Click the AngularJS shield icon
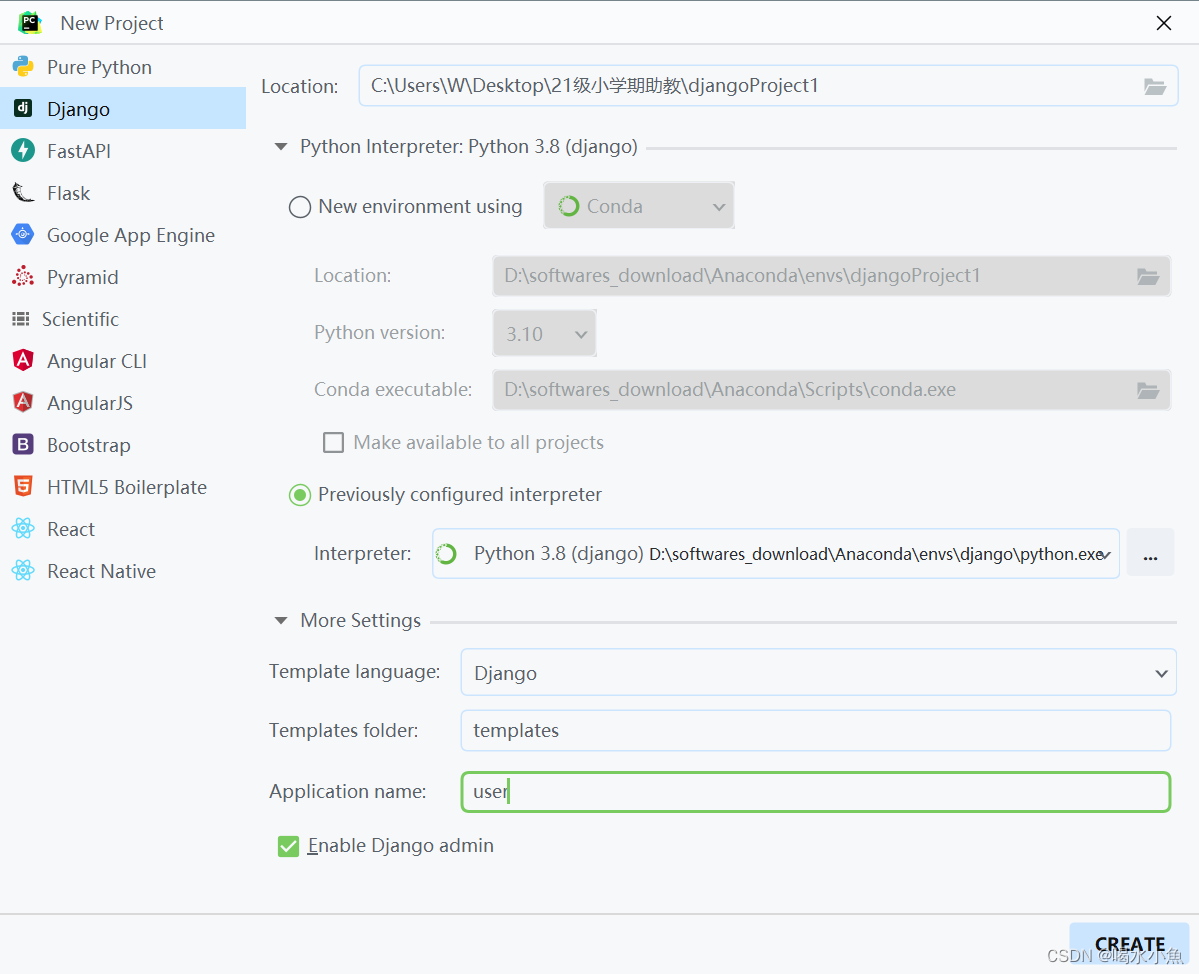Image resolution: width=1199 pixels, height=974 pixels. tap(23, 401)
